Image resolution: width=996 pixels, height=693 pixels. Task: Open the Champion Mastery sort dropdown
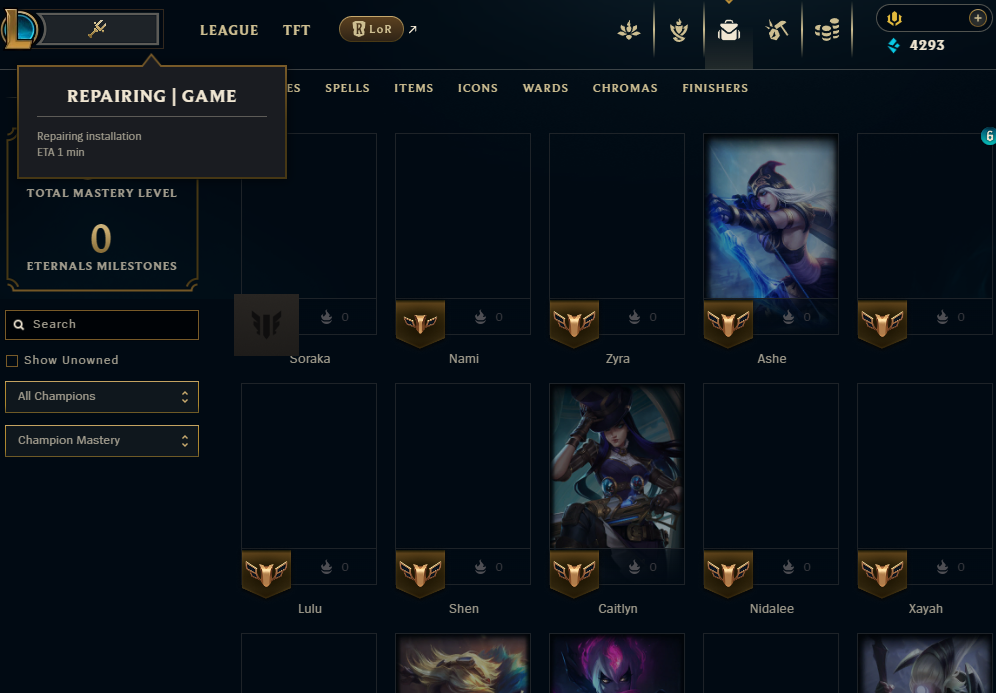(102, 440)
